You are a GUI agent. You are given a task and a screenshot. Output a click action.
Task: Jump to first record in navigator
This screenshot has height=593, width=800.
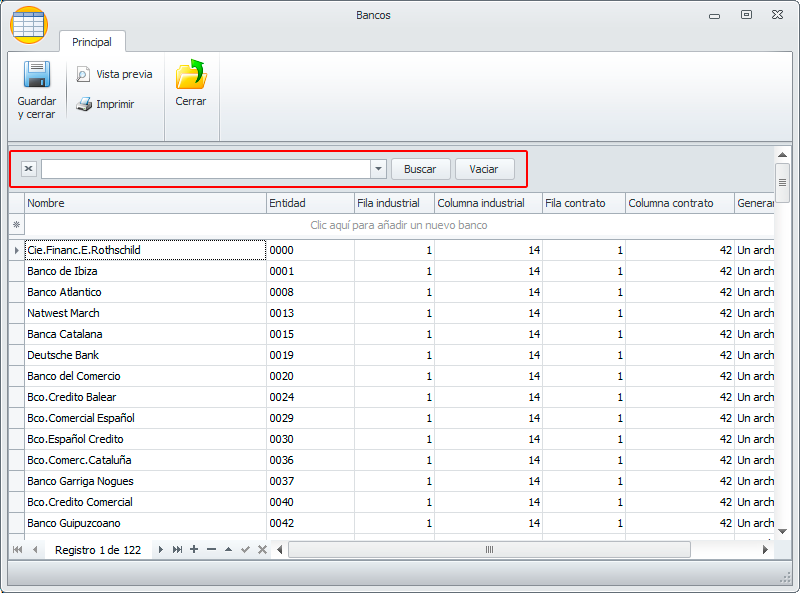17,550
